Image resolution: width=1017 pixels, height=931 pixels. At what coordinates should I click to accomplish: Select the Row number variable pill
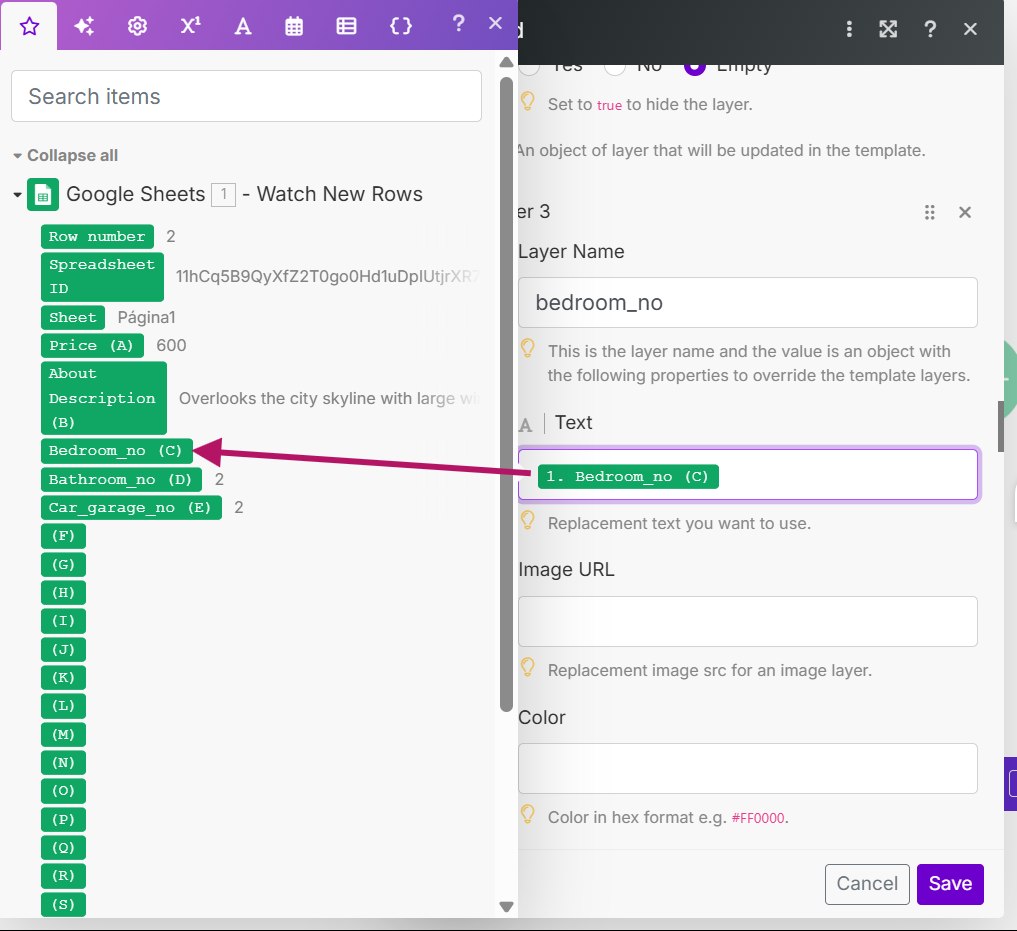97,236
